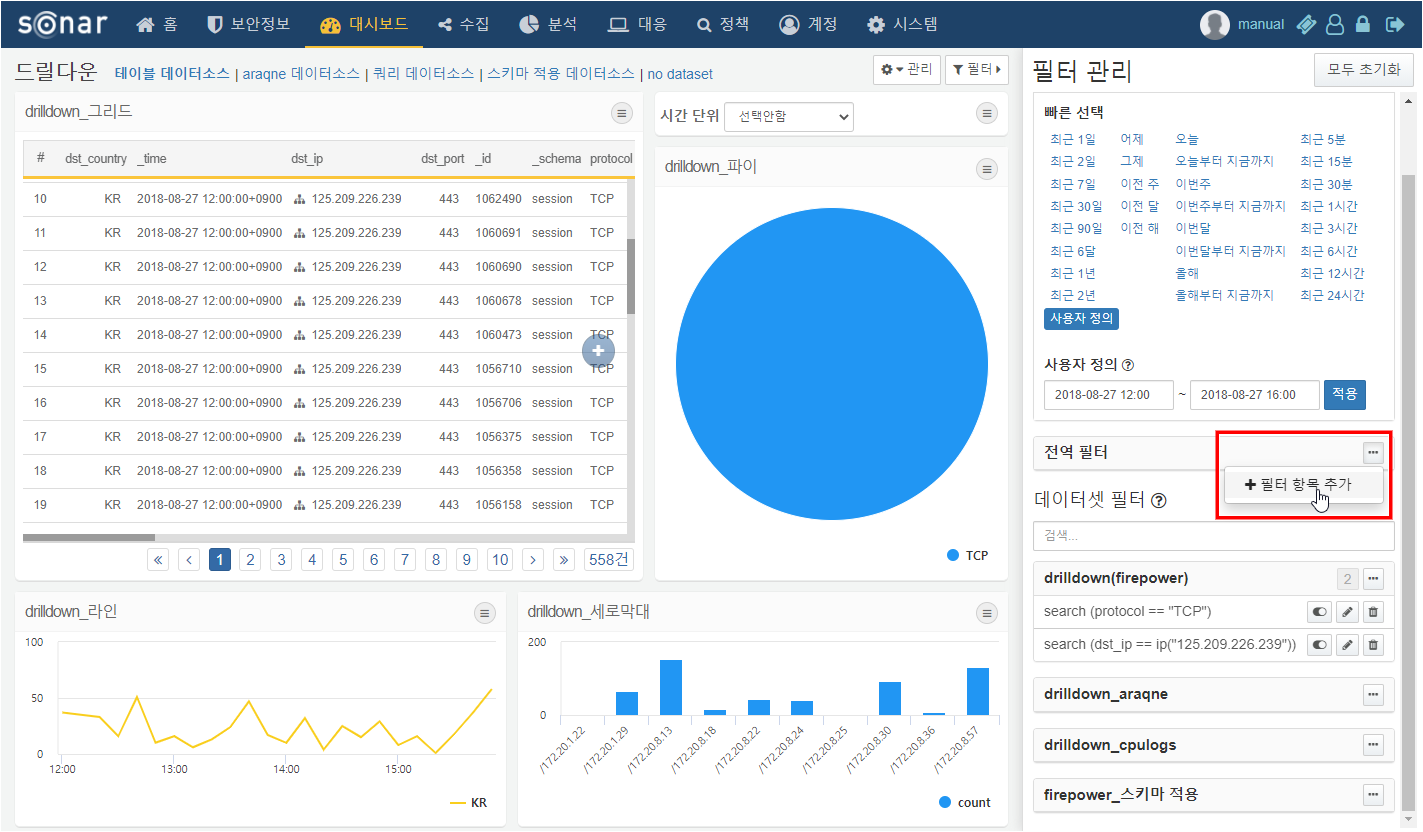Collapse the 필터 panel button
This screenshot has height=832, width=1423.
[x=976, y=69]
